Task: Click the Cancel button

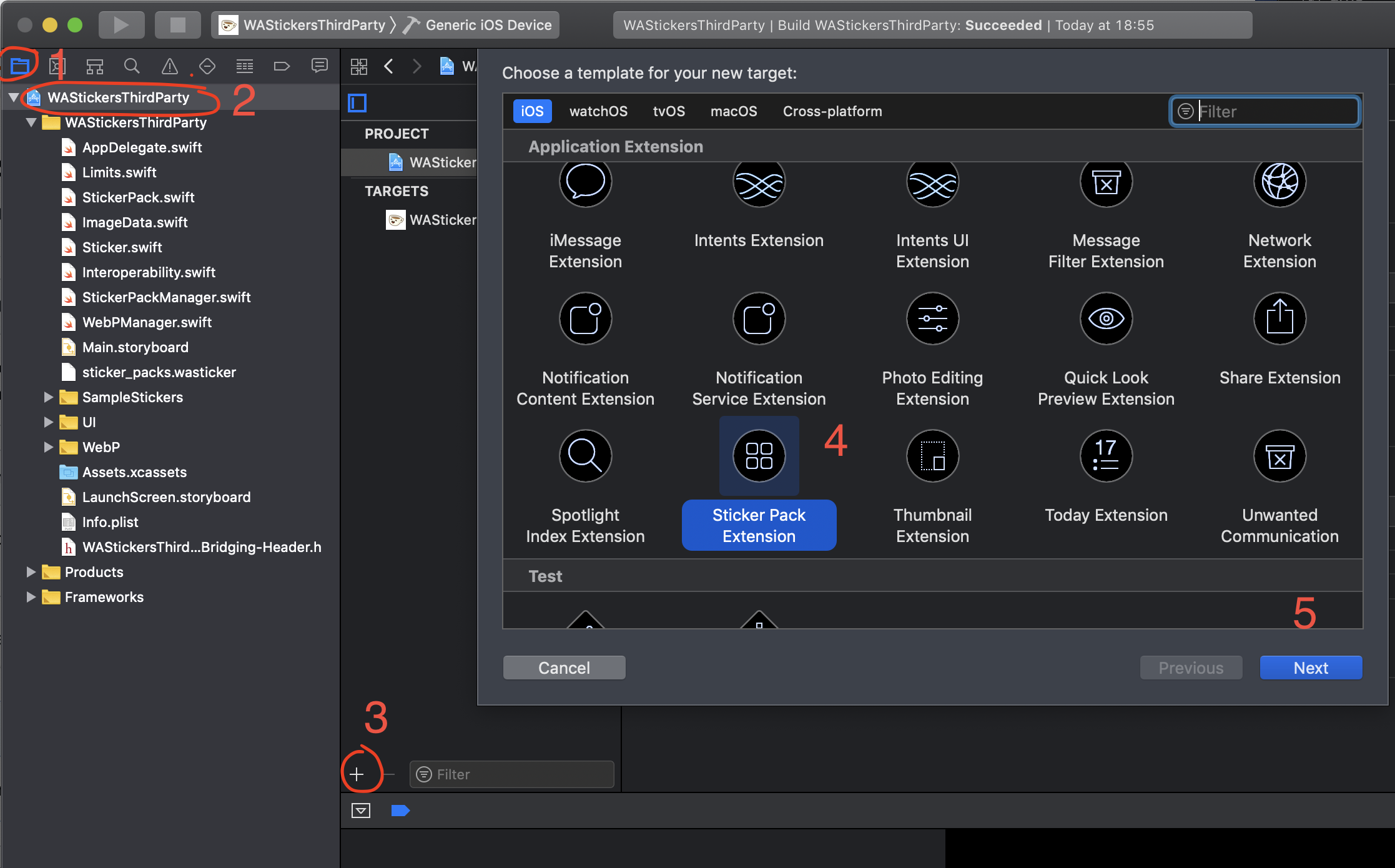Action: tap(564, 668)
